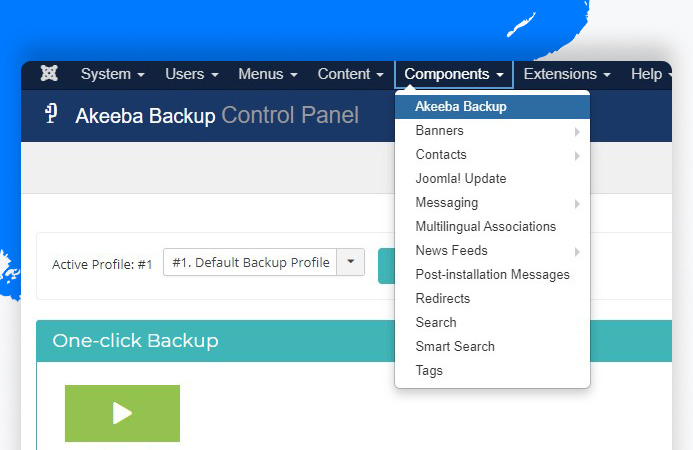
Task: Open the System menu
Action: point(113,74)
